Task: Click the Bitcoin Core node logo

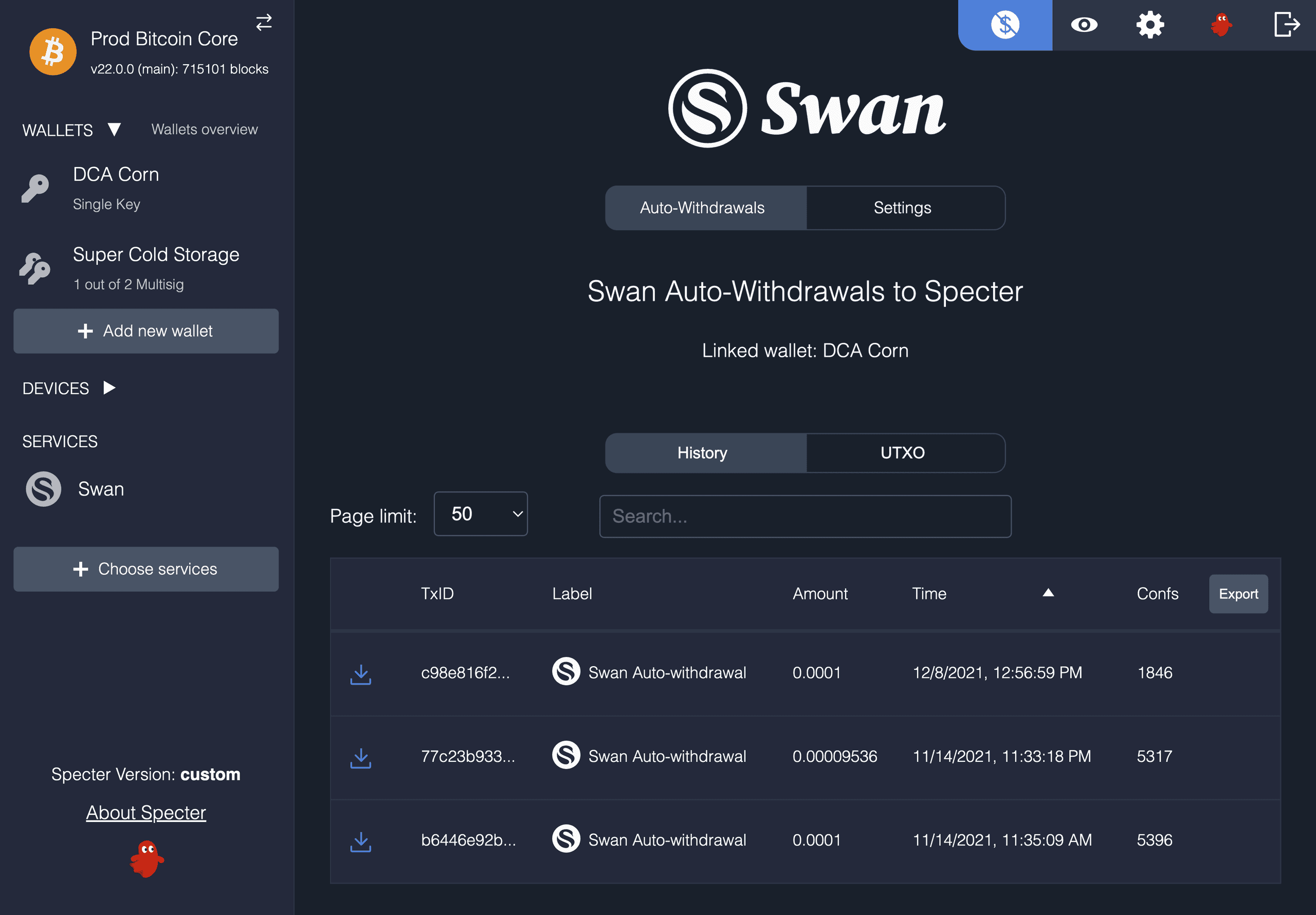Action: coord(52,51)
